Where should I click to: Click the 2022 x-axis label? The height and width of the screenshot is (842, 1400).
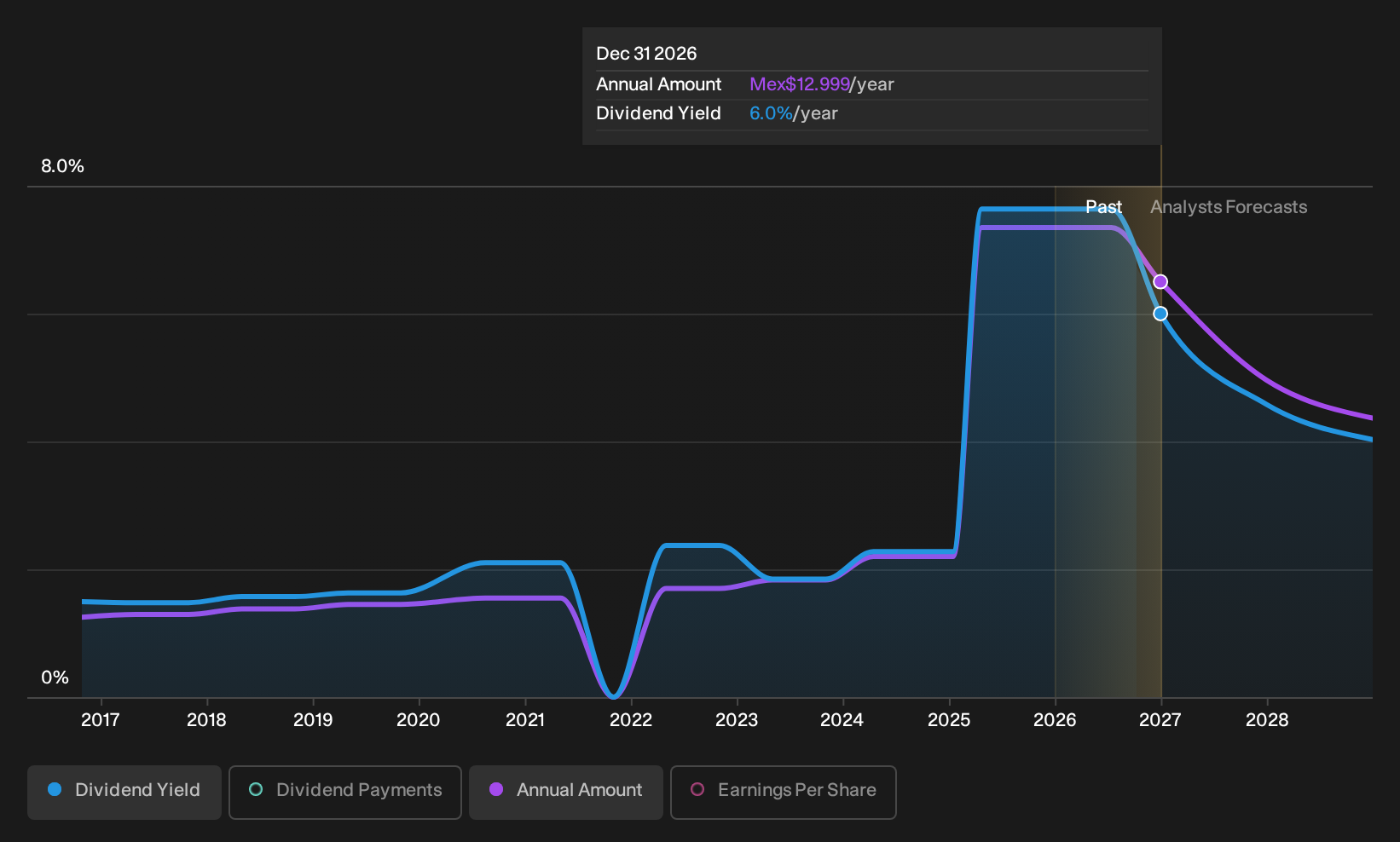(x=631, y=720)
